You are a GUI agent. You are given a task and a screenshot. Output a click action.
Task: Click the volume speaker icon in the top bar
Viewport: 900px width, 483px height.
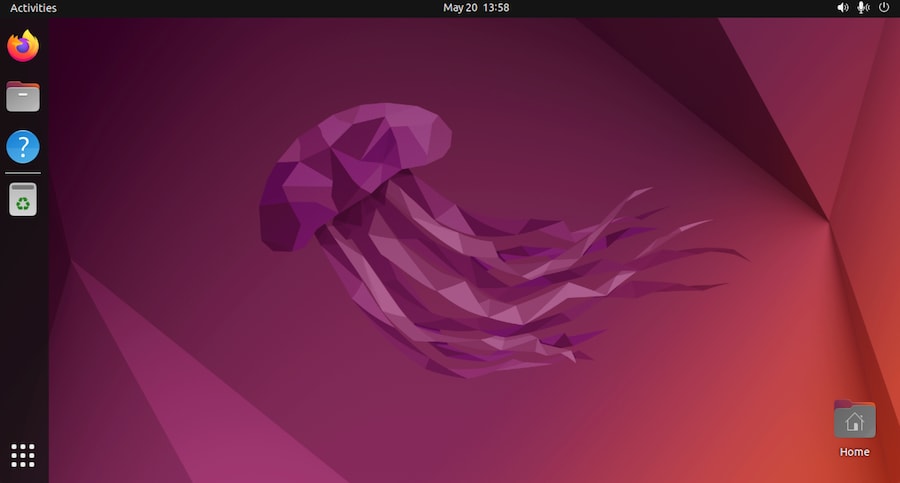pyautogui.click(x=843, y=7)
